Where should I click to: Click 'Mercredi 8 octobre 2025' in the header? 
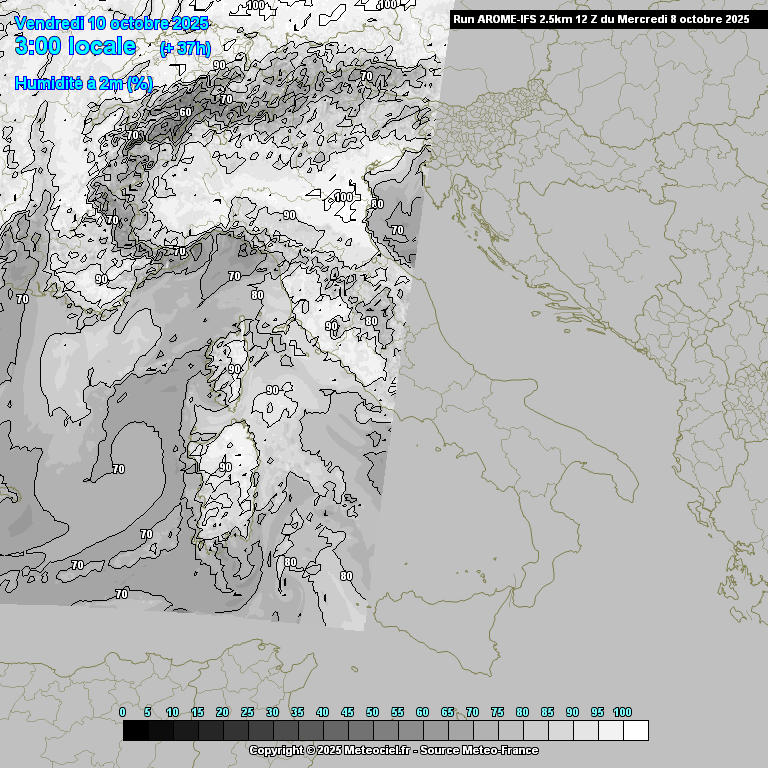coord(692,19)
